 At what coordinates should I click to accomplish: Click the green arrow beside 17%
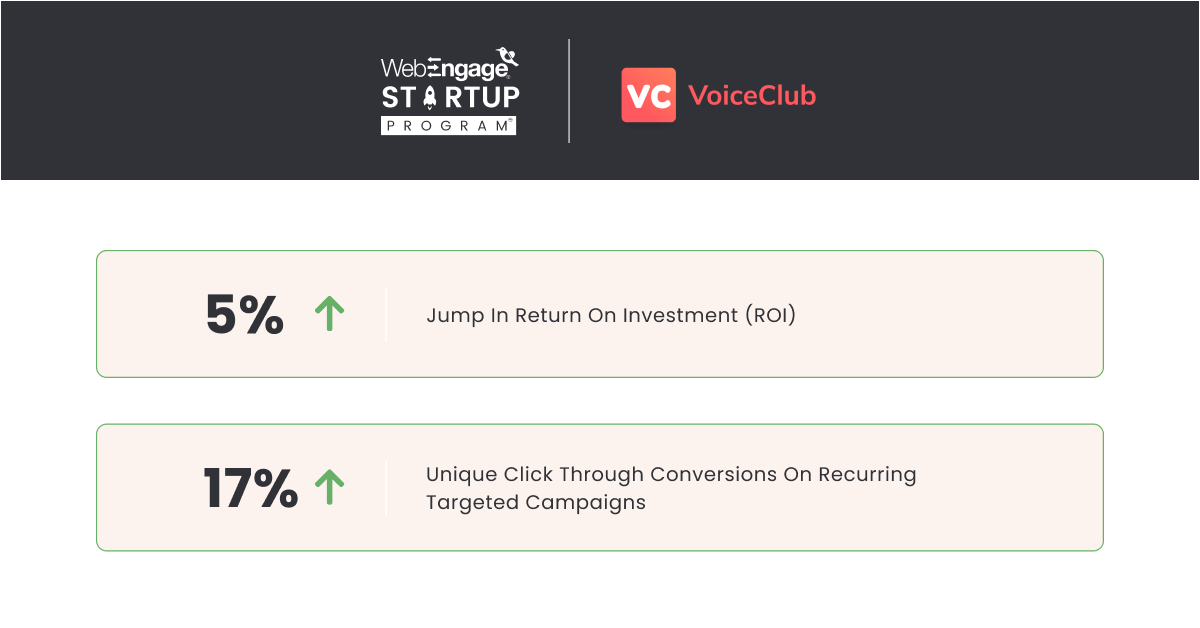click(329, 487)
